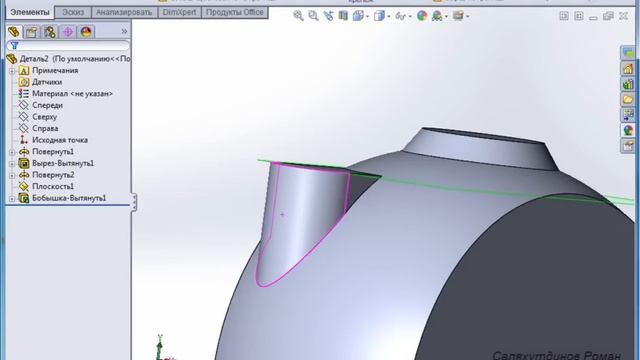Click the panel splitter handle
Screen dimensions: 640x360
(134, 202)
